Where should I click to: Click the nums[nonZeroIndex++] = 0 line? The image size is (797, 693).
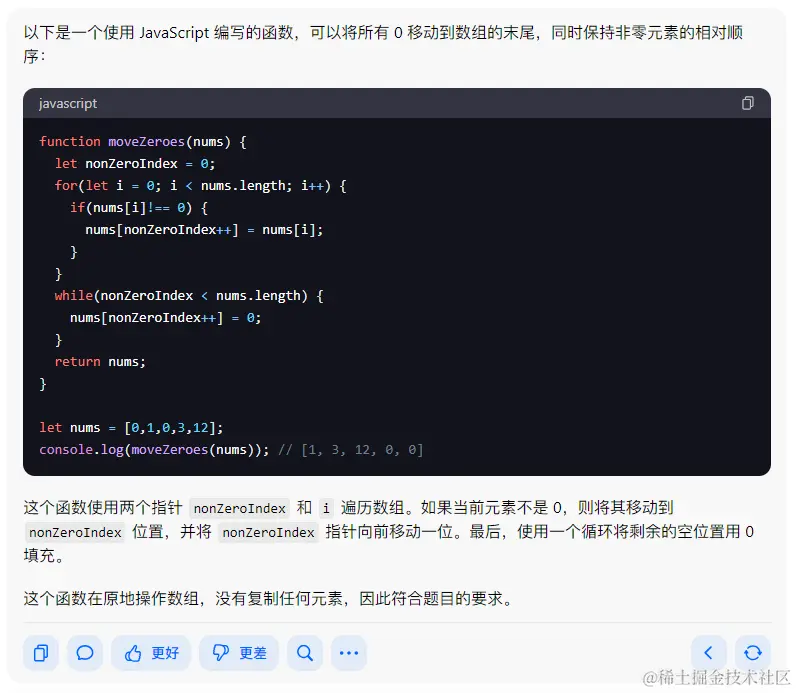point(165,318)
